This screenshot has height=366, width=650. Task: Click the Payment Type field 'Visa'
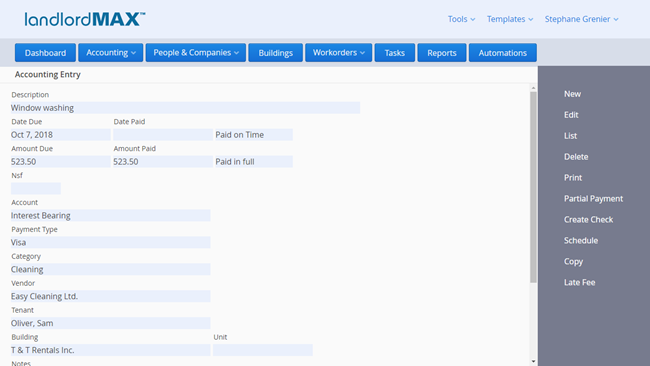click(x=111, y=242)
